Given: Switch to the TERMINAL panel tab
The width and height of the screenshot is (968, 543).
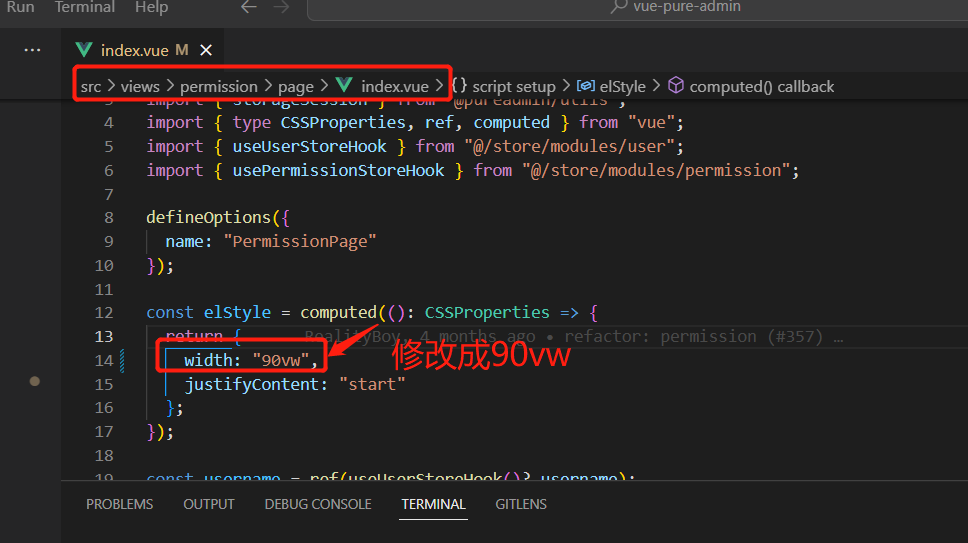Looking at the screenshot, I should (x=433, y=504).
